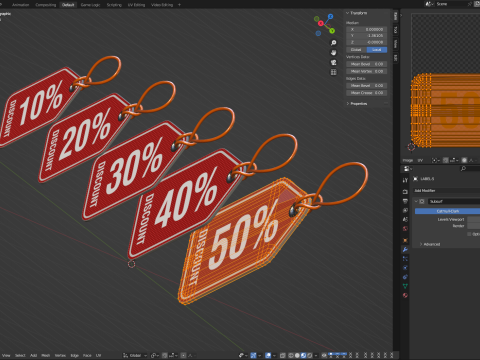
Task: Click the pan view hand icon
Action: [333, 53]
